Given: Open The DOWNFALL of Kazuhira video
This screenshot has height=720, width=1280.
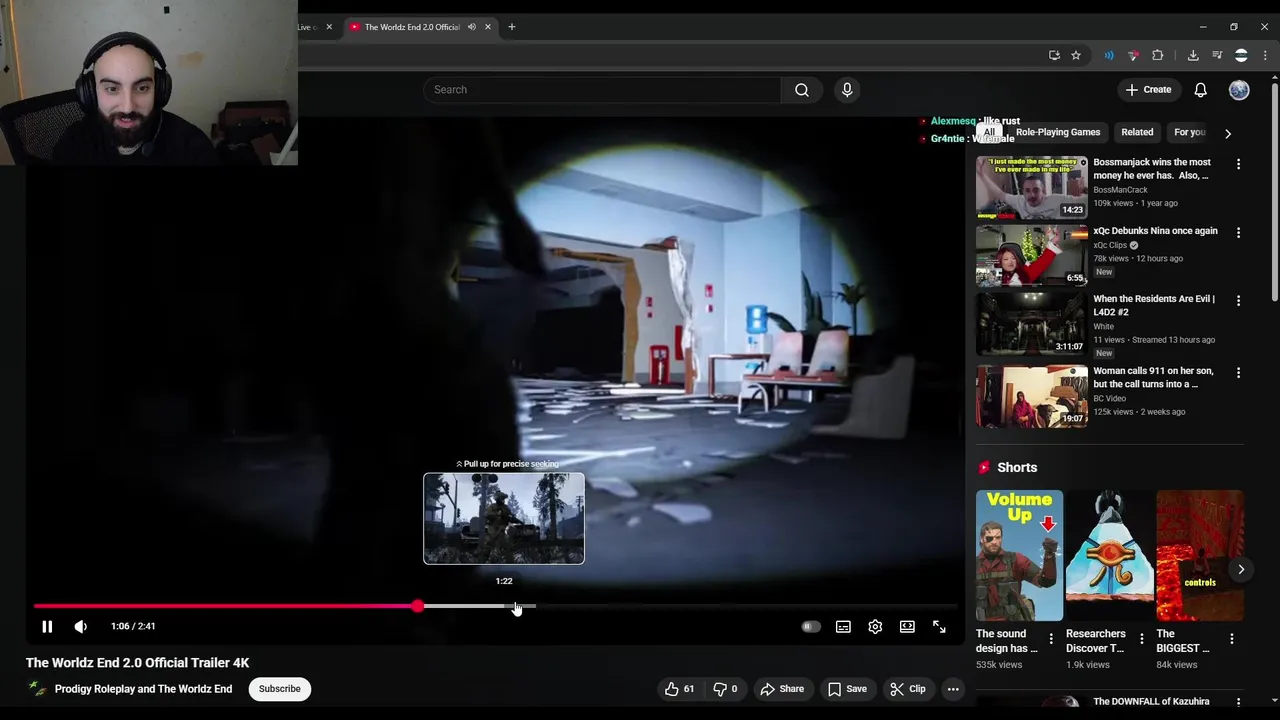Looking at the screenshot, I should pyautogui.click(x=1151, y=702).
